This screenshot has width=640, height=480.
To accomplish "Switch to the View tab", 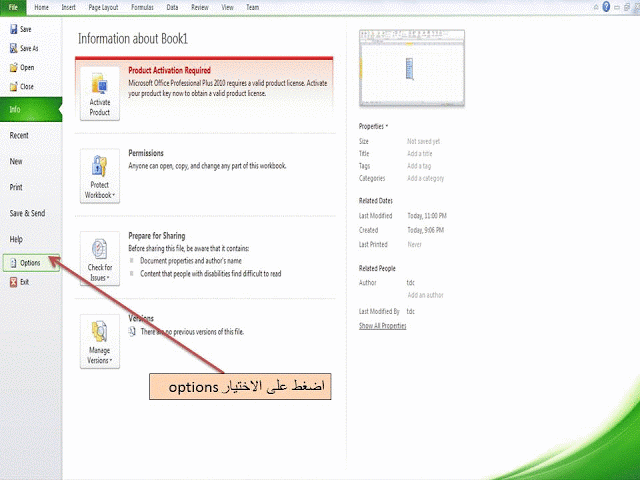I will coord(227,7).
